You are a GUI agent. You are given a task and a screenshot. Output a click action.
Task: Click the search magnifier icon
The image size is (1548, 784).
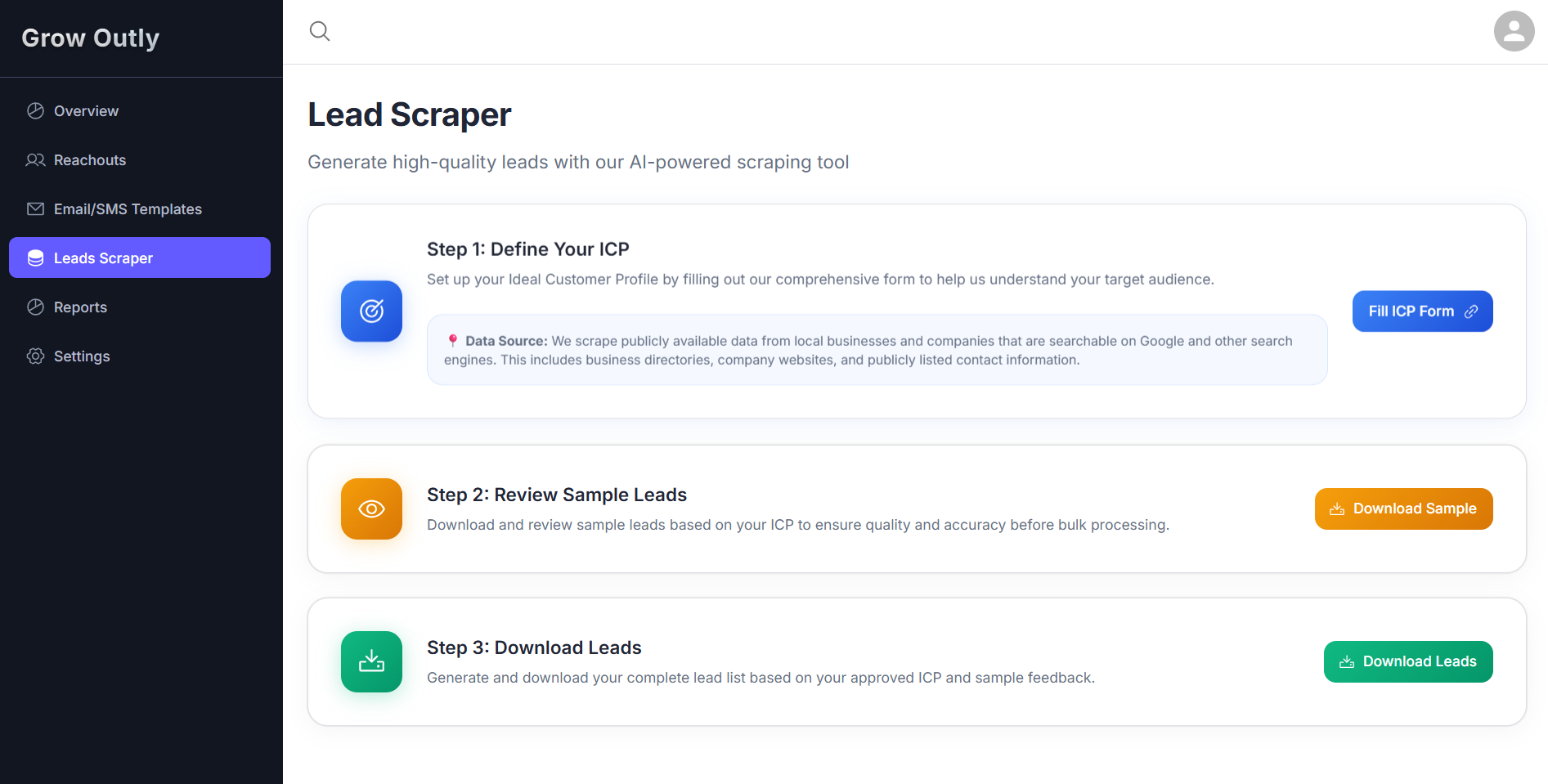coord(320,31)
